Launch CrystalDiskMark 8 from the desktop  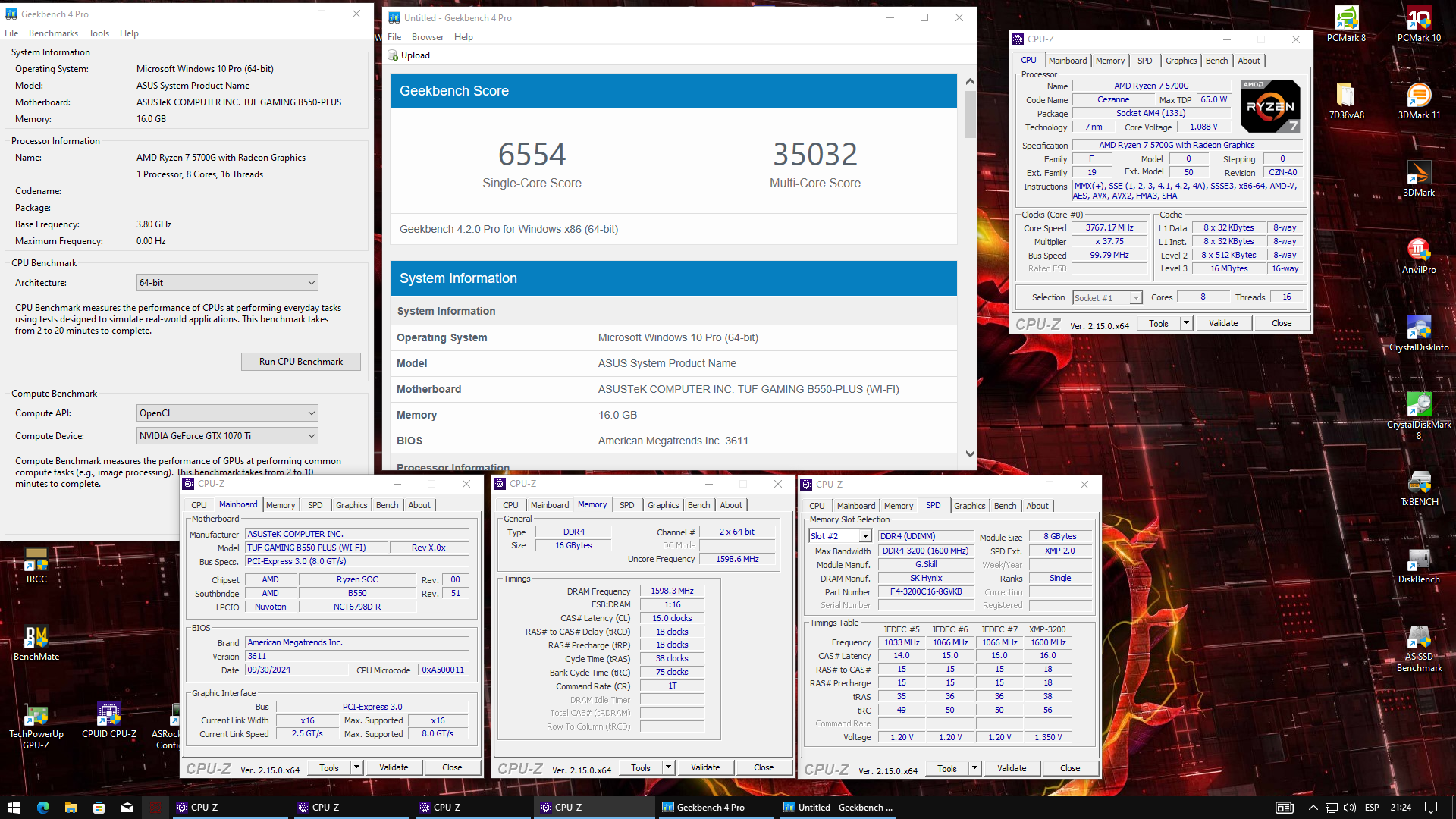[1419, 416]
